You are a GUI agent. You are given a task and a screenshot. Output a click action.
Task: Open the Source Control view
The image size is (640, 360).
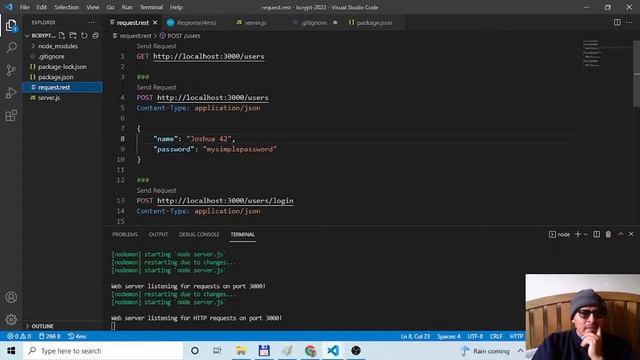coord(11,70)
